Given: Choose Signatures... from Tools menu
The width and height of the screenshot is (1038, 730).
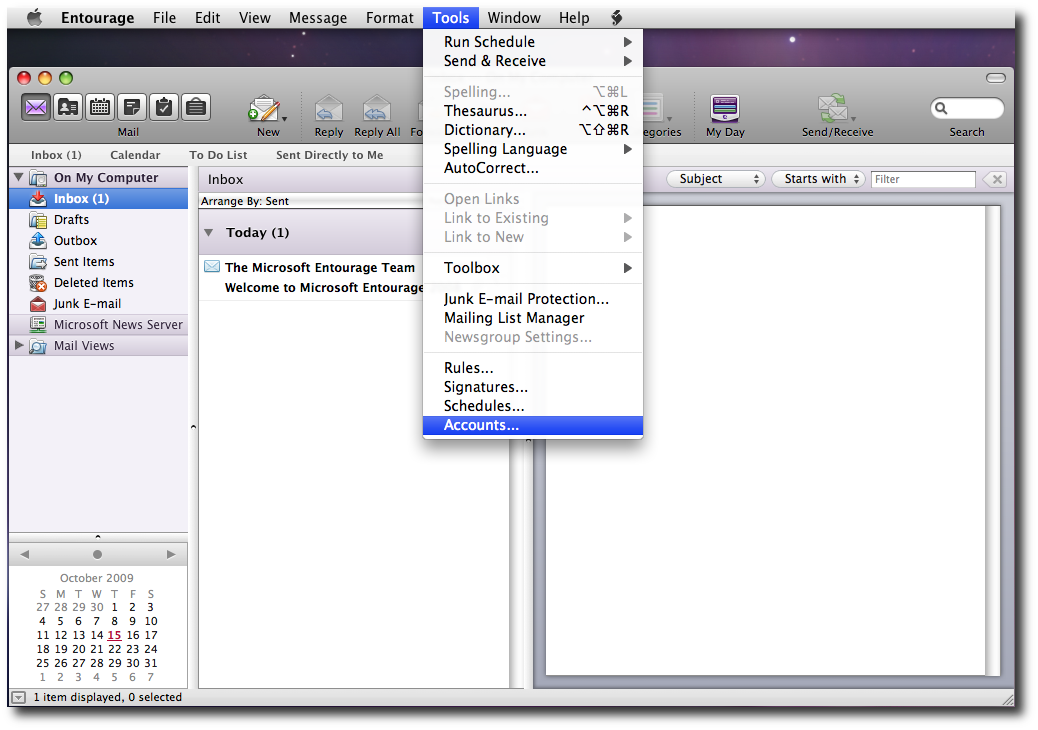Looking at the screenshot, I should click(533, 387).
